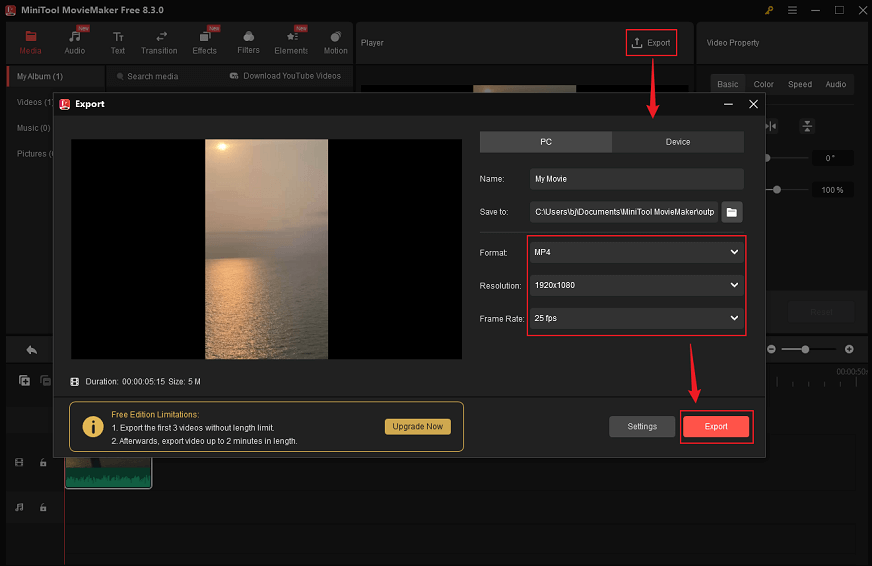Click the undo arrow above the timeline
This screenshot has width=872, height=566.
32,350
